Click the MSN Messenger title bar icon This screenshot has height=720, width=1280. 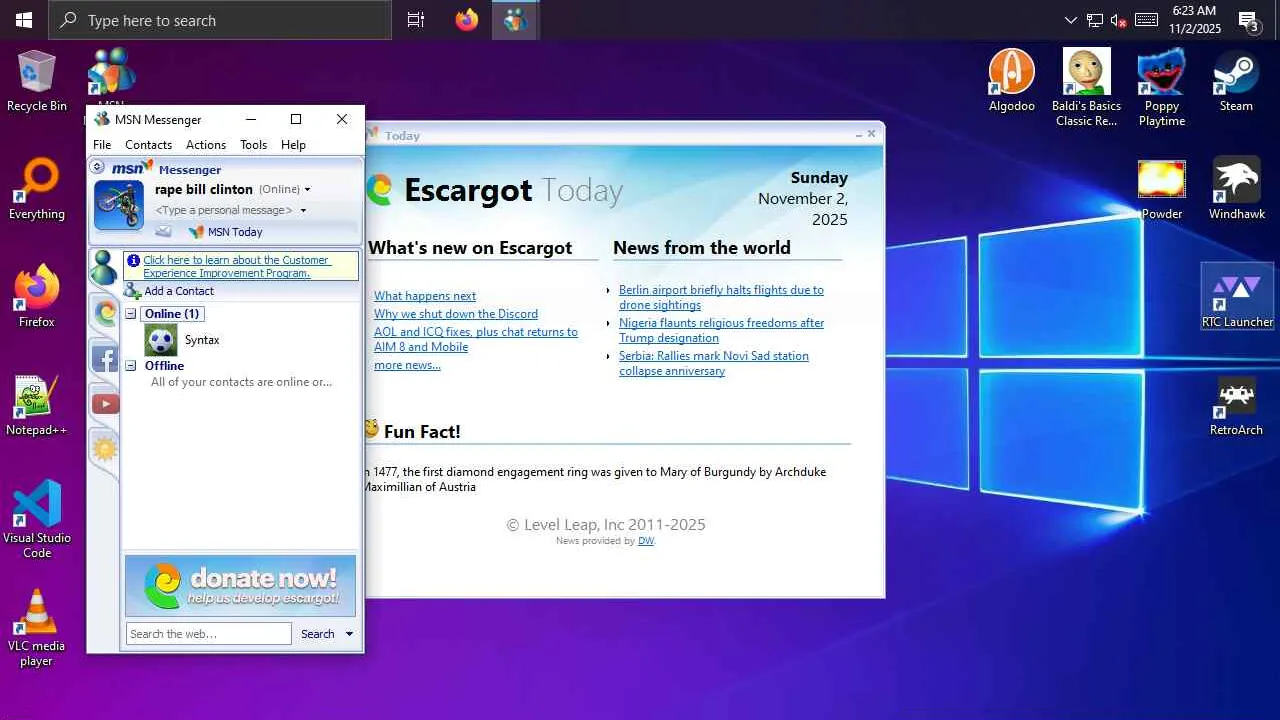102,120
